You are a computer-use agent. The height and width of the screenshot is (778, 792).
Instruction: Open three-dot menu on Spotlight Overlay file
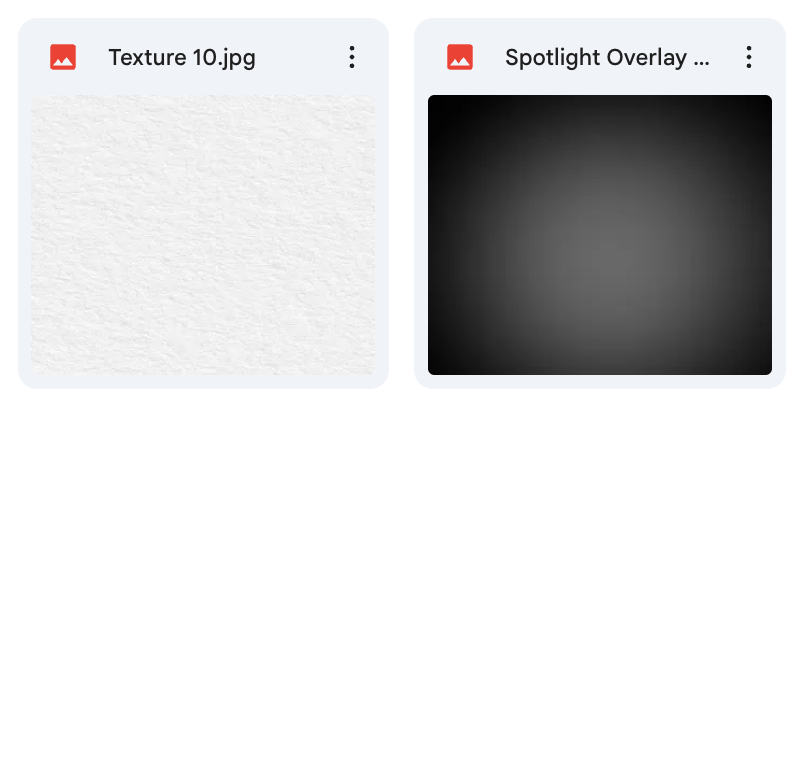[x=749, y=57]
